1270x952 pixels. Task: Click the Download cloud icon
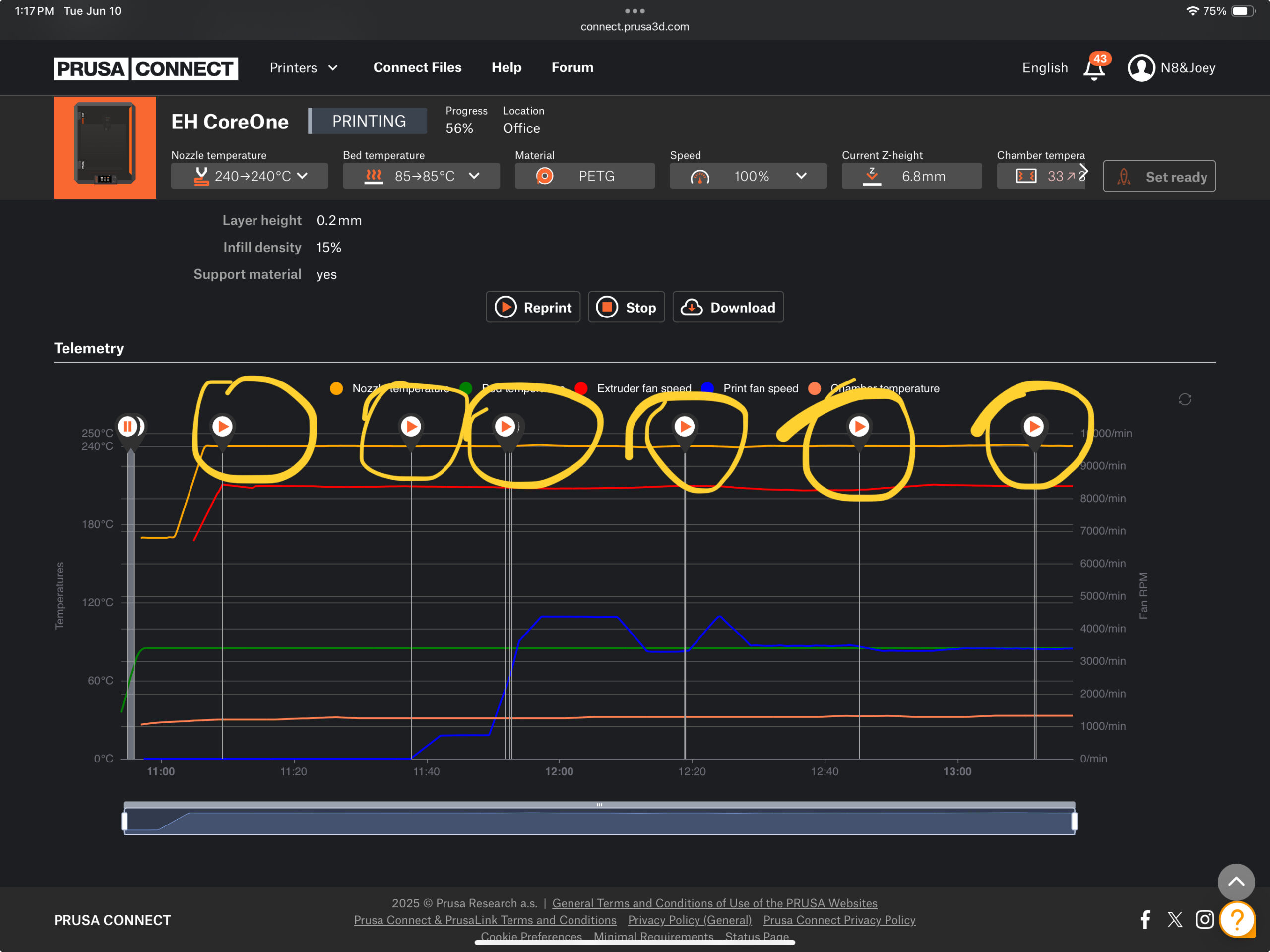coord(691,307)
